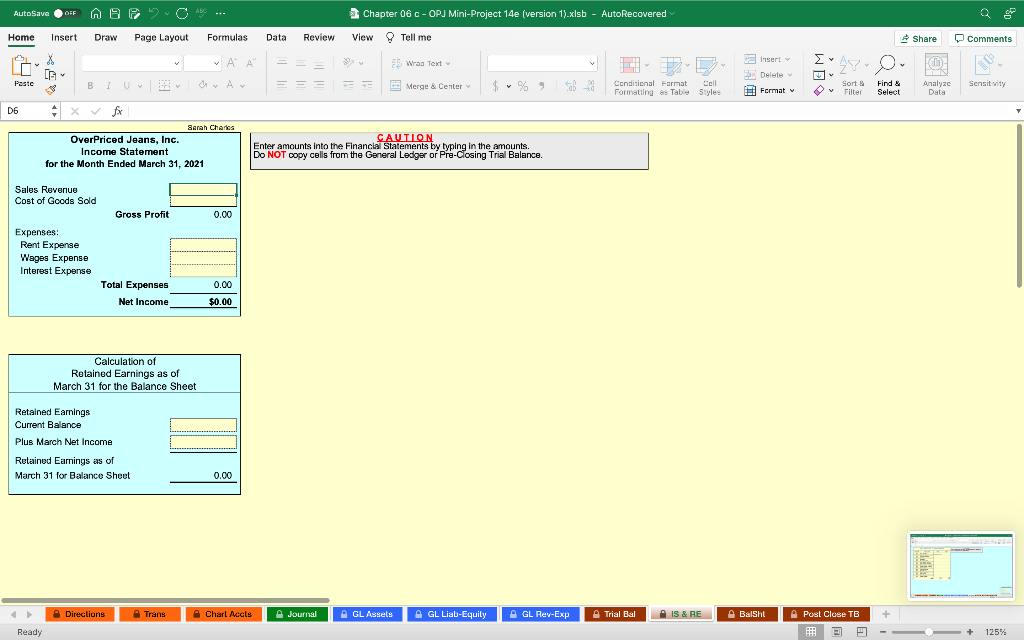Click the Search magnifier icon
Screen dimensions: 1024x640
[985, 13]
